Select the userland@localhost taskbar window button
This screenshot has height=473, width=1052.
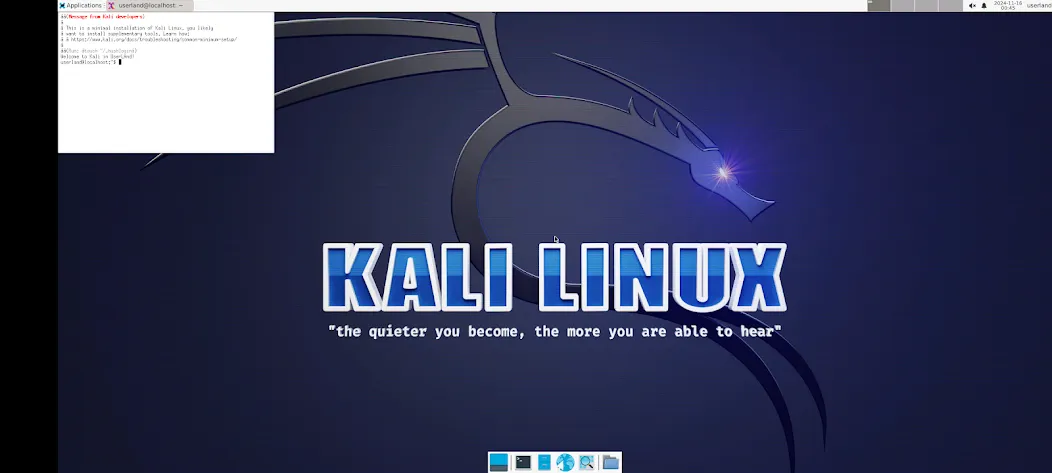[x=150, y=5]
